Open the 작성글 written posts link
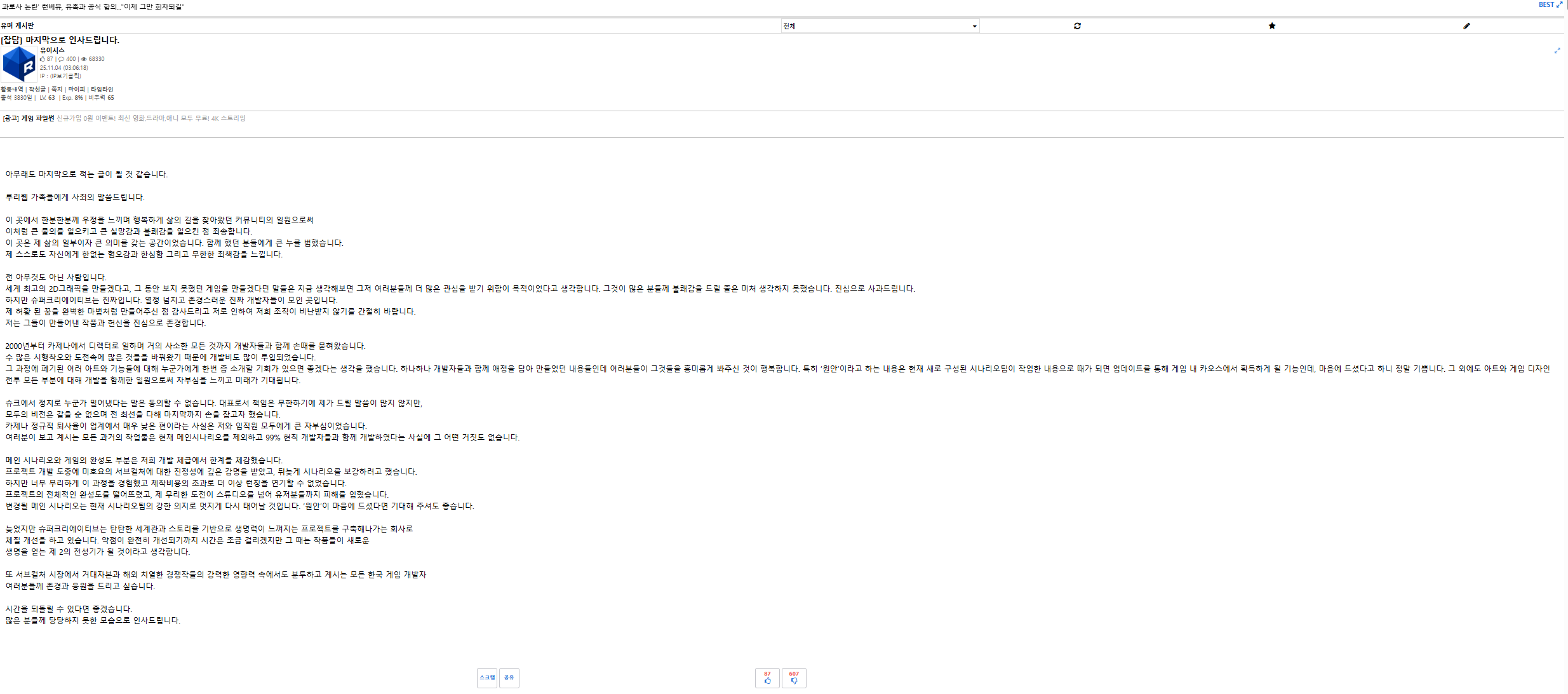This screenshot has height=694, width=1568. point(37,90)
